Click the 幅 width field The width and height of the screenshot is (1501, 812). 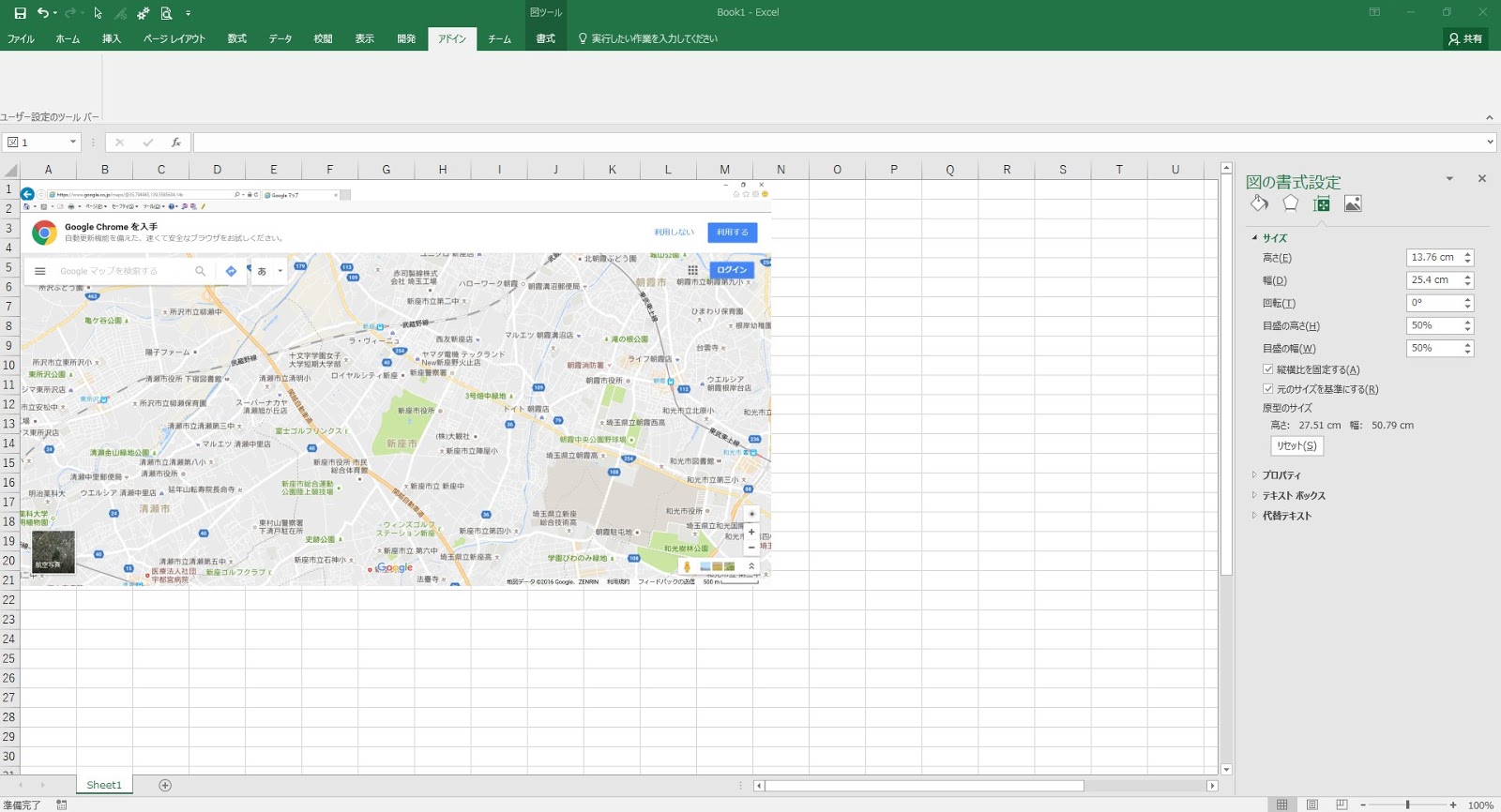click(1433, 280)
